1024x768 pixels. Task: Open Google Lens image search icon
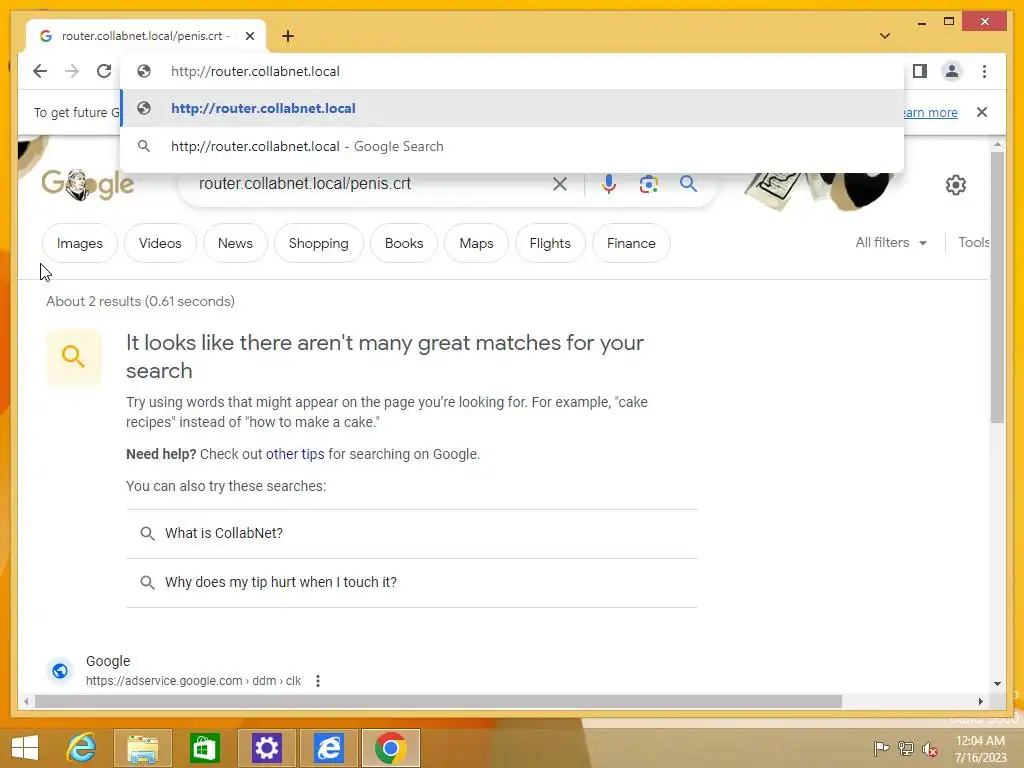point(648,184)
